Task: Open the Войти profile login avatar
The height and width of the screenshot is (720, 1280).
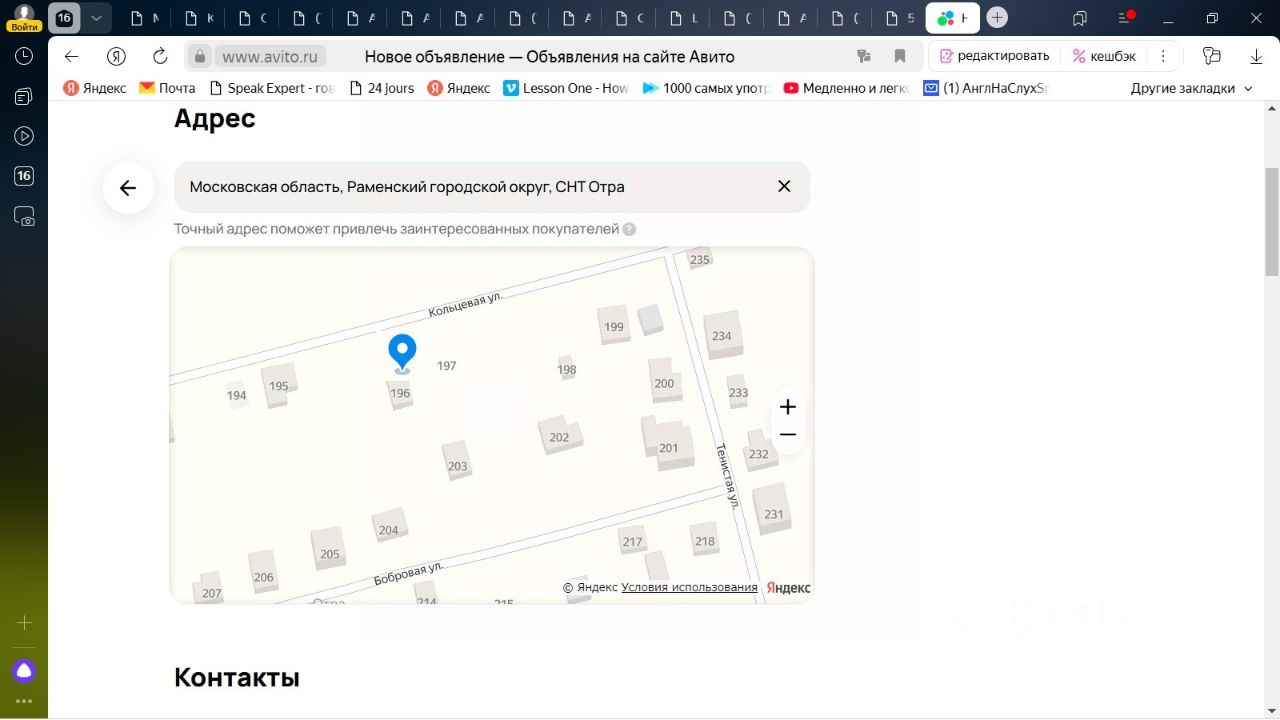Action: coord(24,18)
